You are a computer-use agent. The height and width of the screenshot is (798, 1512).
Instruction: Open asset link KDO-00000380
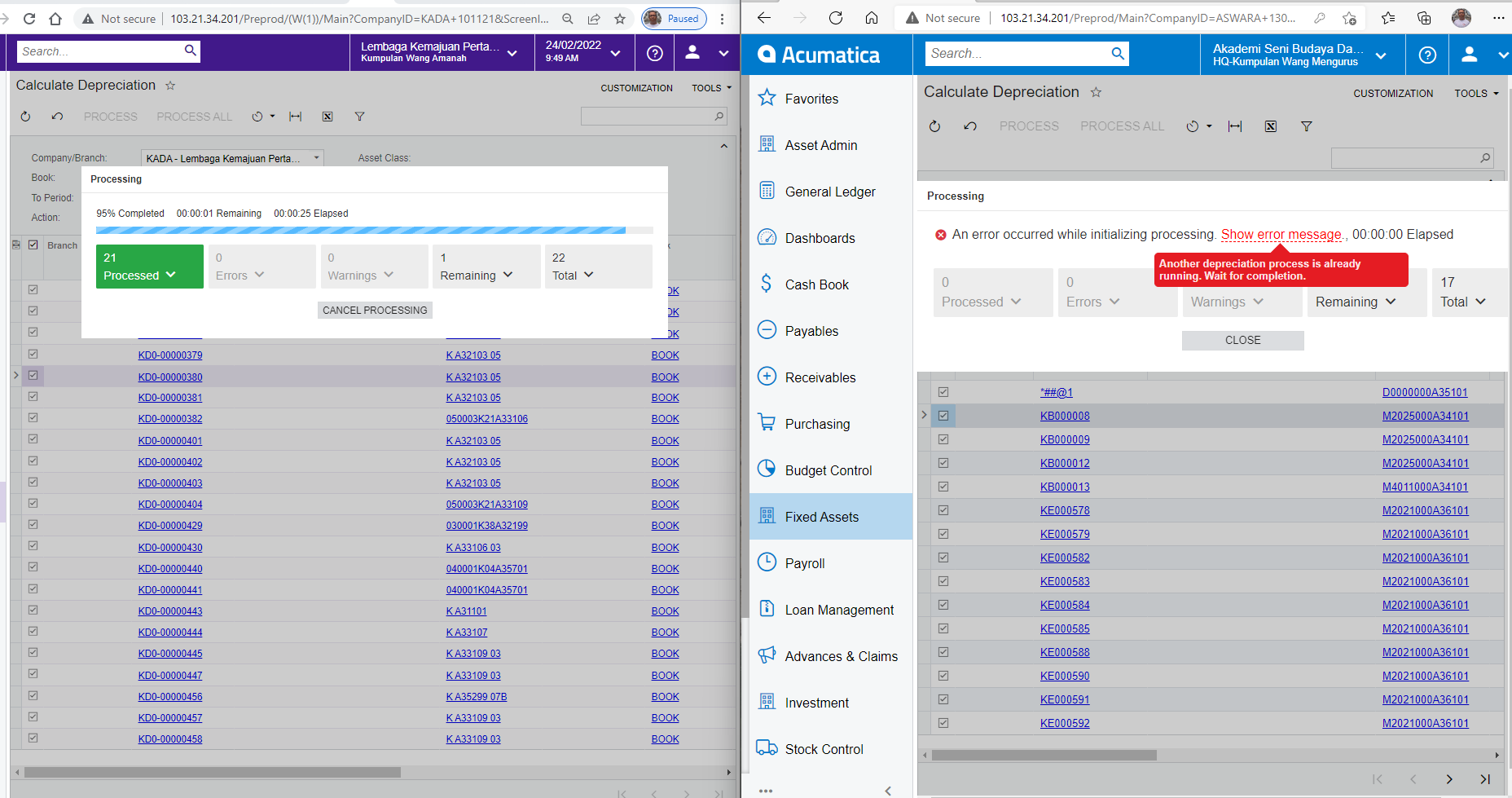point(170,377)
